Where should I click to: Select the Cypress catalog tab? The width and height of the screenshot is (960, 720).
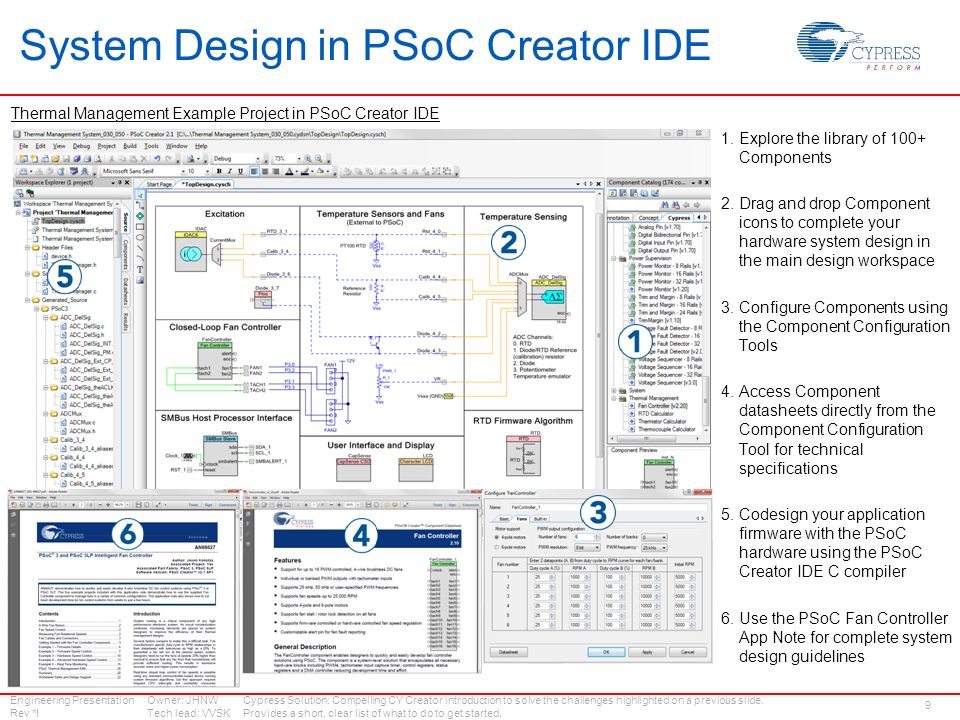point(678,217)
